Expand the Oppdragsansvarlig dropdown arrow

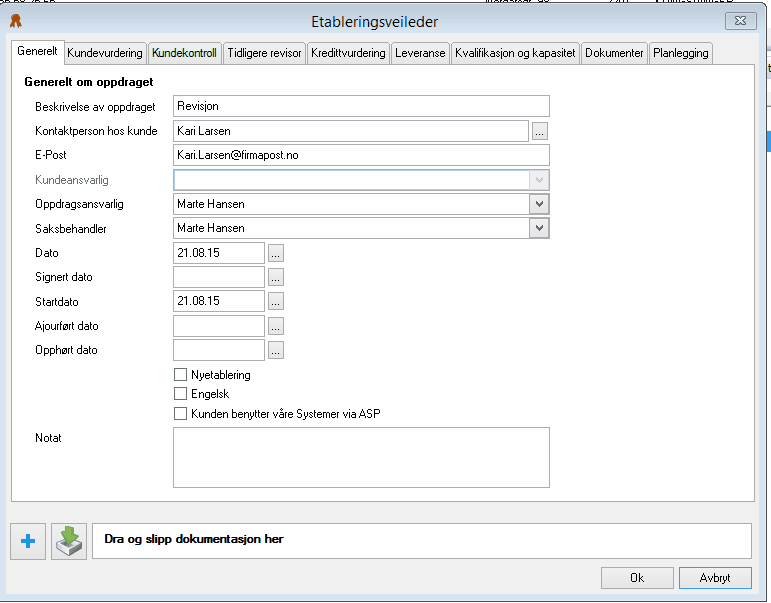tap(539, 204)
